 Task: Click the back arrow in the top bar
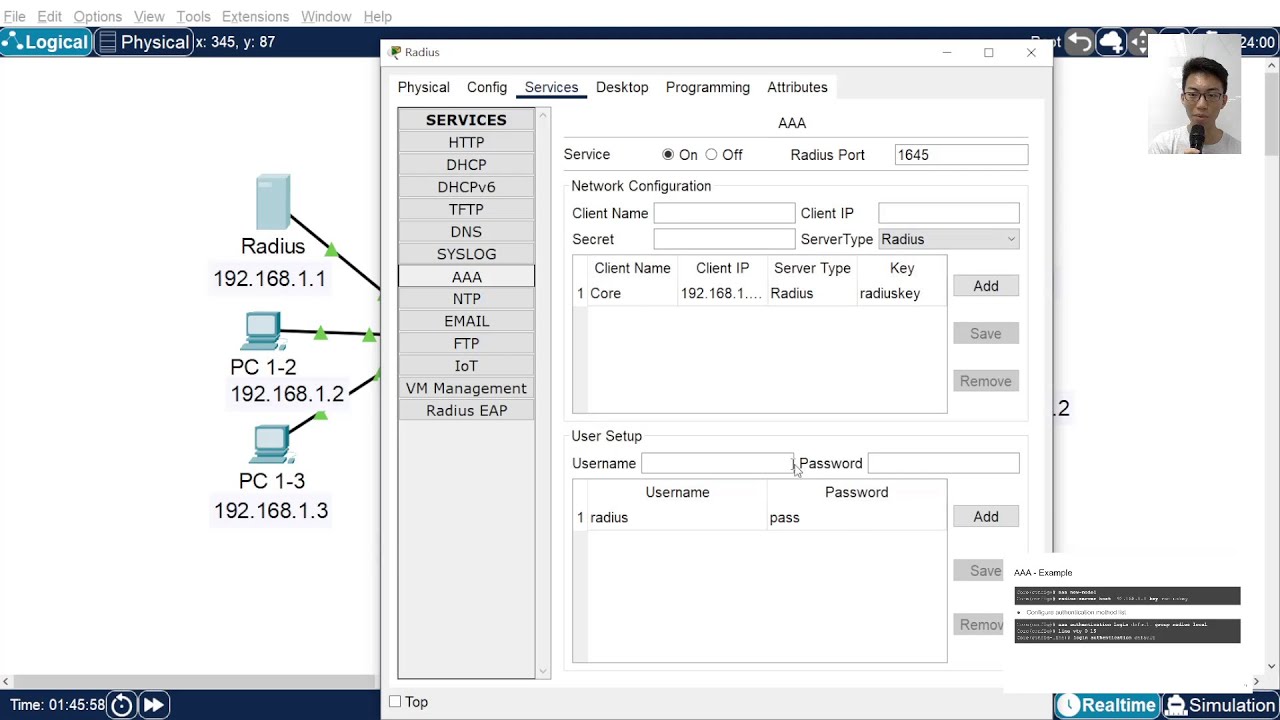pos(1080,42)
